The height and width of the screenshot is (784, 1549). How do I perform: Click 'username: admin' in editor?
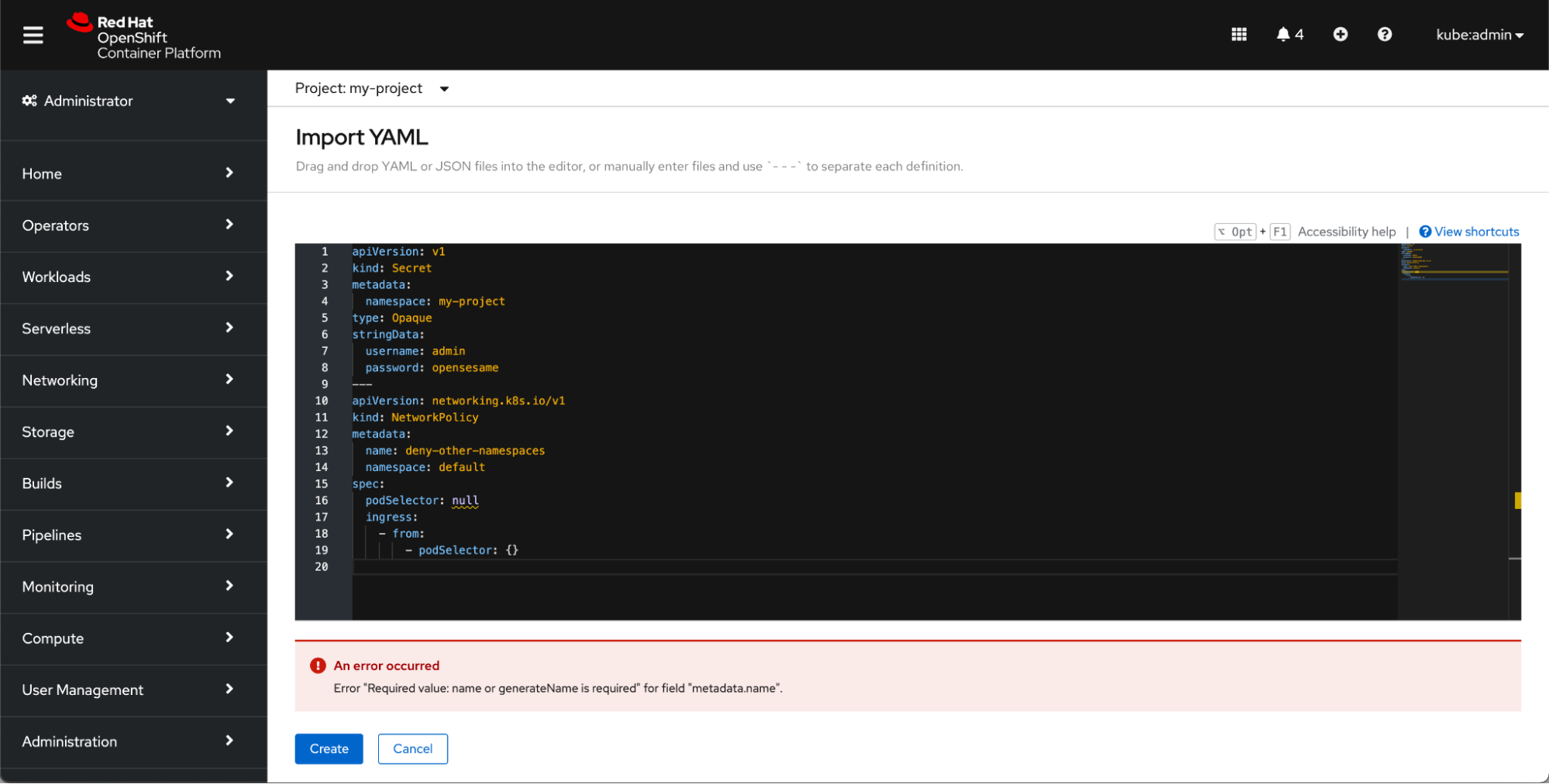coord(415,351)
